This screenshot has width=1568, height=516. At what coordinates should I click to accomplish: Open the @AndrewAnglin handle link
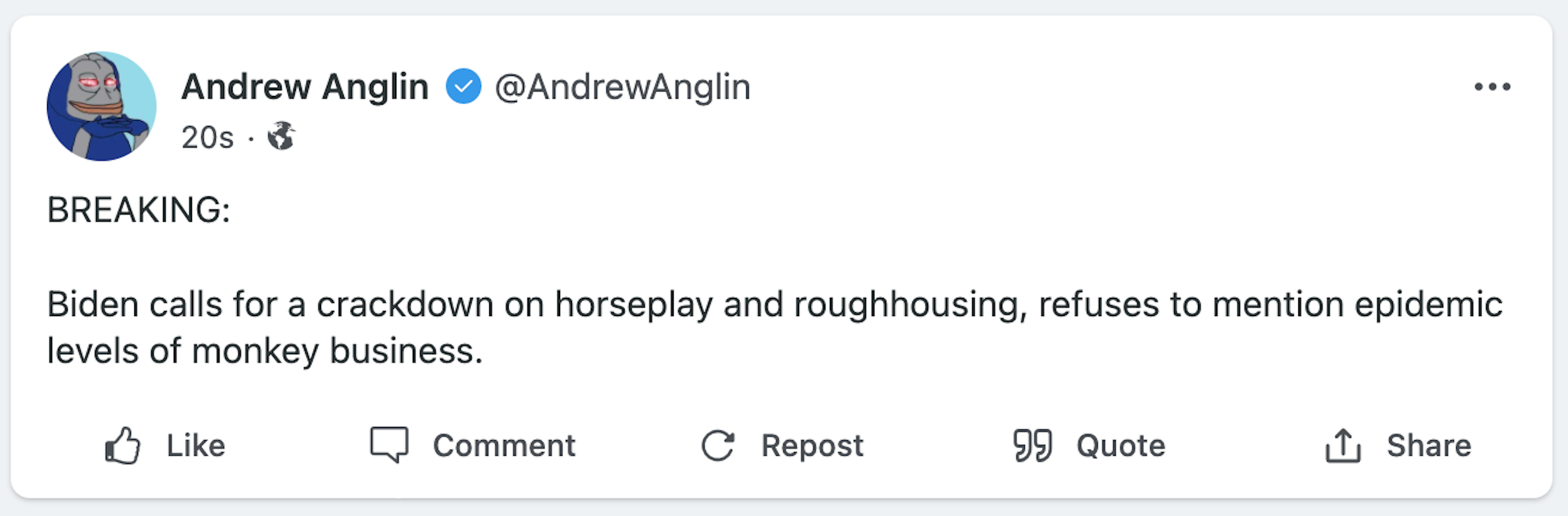coord(622,87)
